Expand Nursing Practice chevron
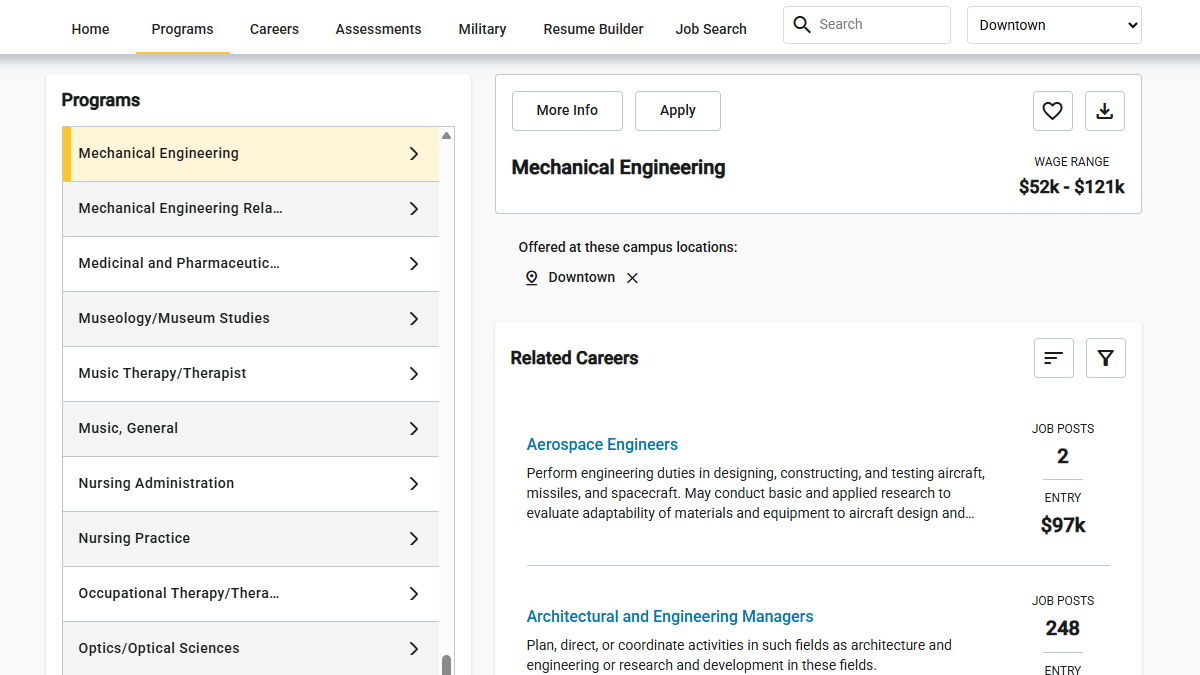 [414, 539]
